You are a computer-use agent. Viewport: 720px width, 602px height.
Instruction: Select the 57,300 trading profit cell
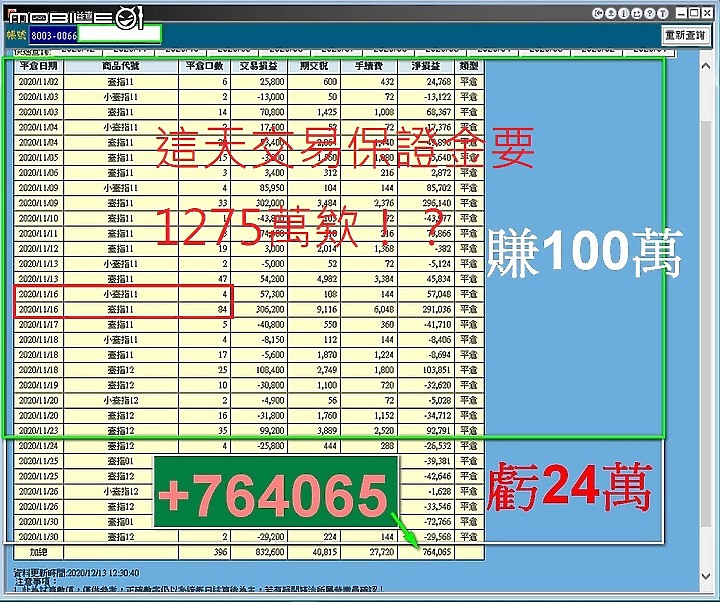259,294
